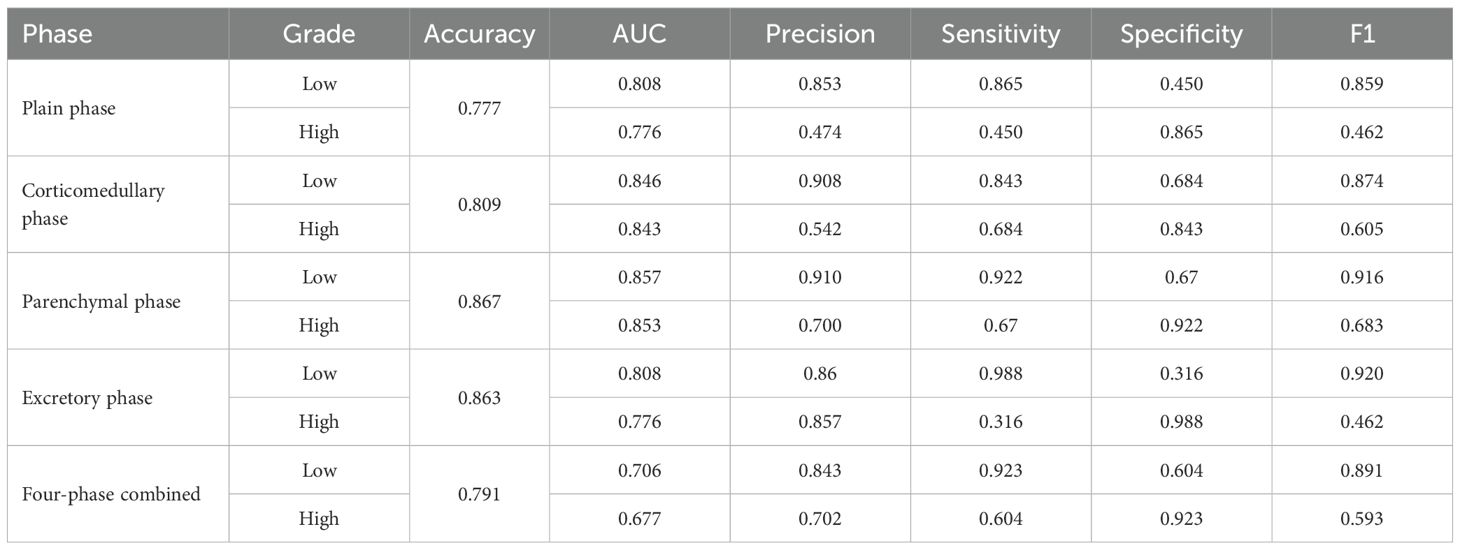Select the Parenchymal phase row label
This screenshot has height=550, width=1460.
[x=101, y=301]
